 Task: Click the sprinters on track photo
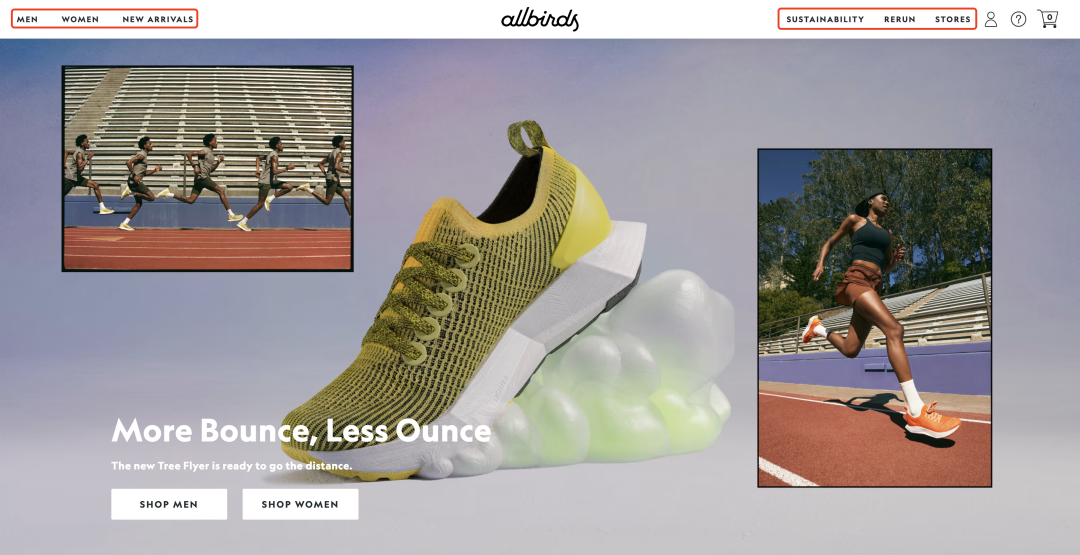click(x=207, y=169)
